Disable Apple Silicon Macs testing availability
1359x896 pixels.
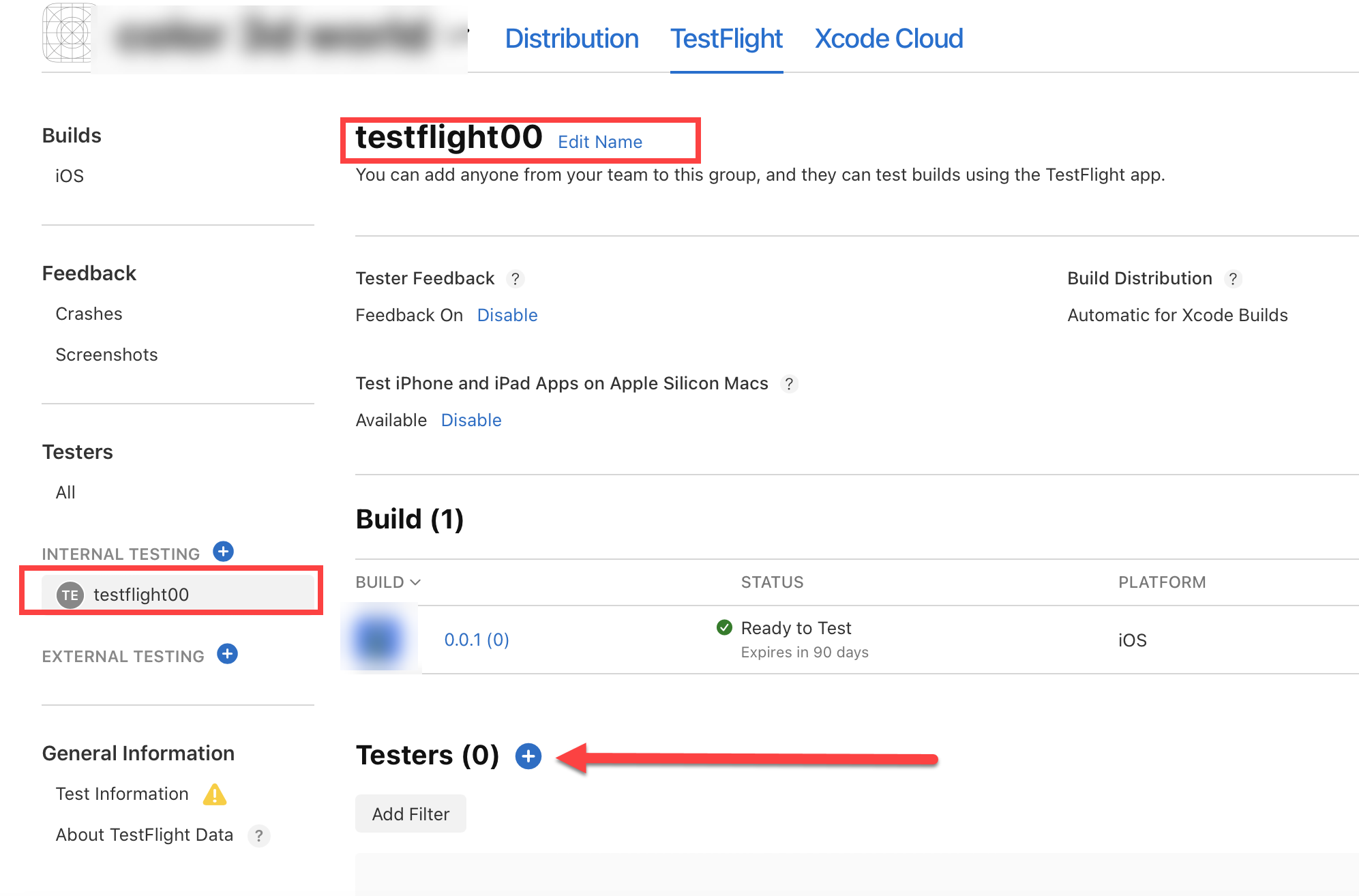pyautogui.click(x=471, y=420)
